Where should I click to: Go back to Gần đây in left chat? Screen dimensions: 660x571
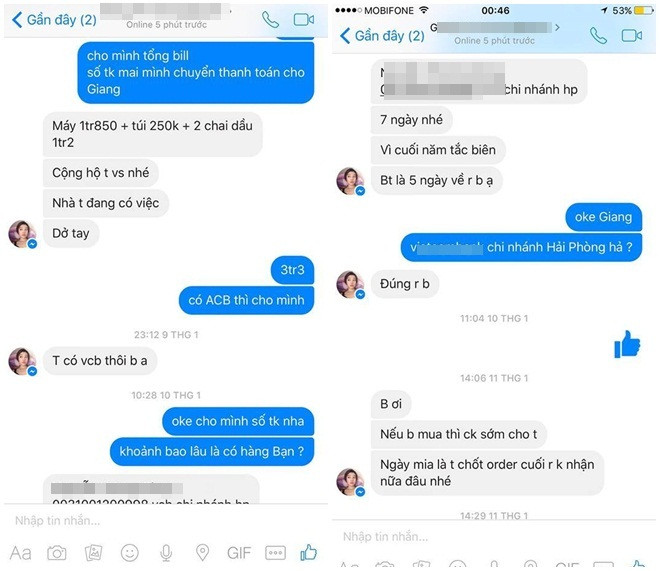pyautogui.click(x=54, y=19)
